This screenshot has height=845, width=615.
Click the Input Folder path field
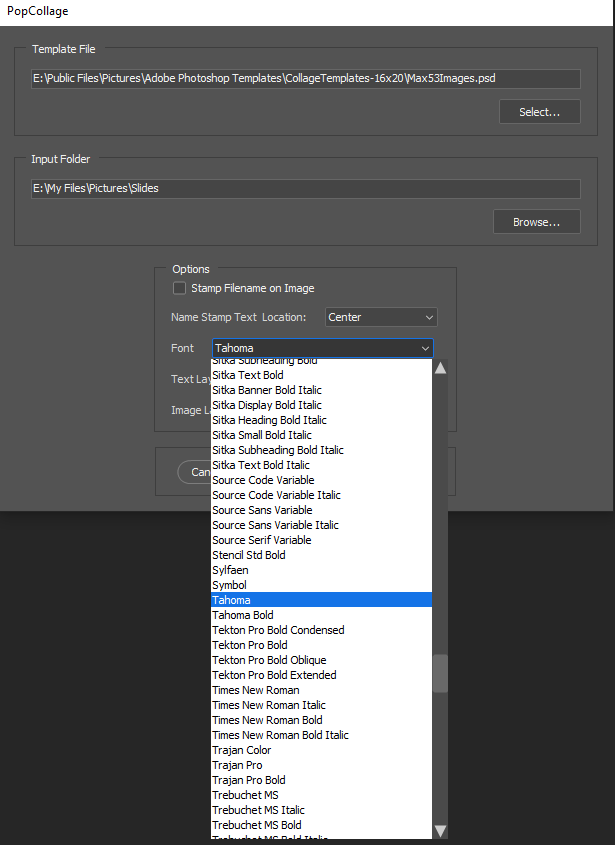300,188
